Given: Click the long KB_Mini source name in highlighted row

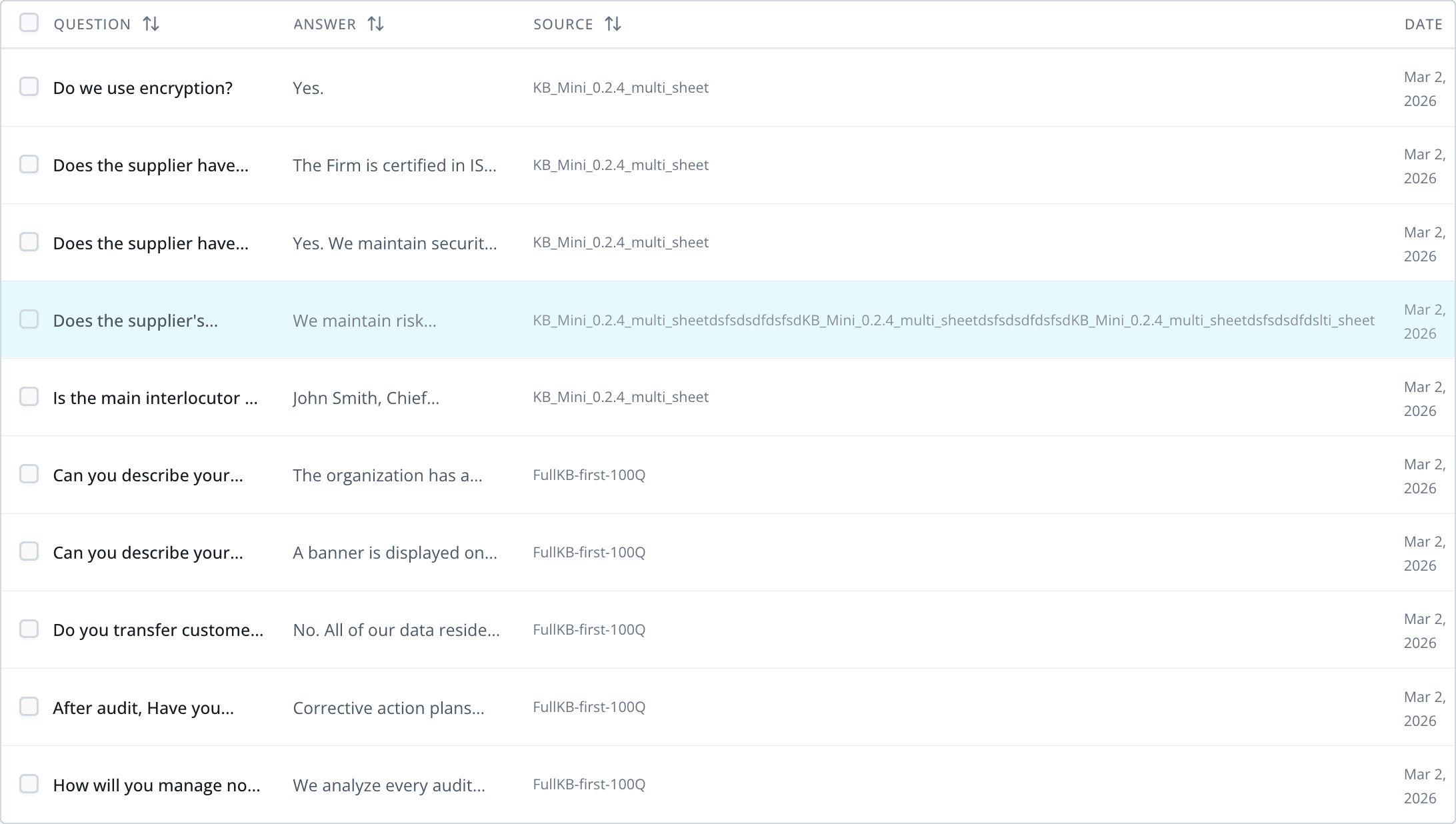Looking at the screenshot, I should coord(953,321).
